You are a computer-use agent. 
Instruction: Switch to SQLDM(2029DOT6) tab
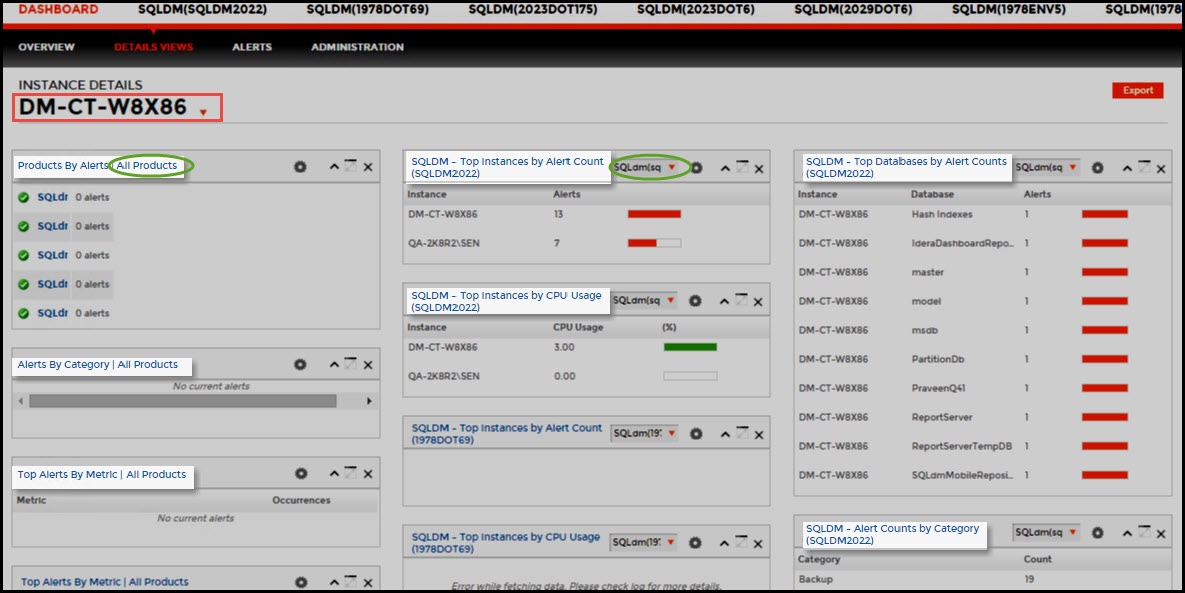(x=853, y=10)
